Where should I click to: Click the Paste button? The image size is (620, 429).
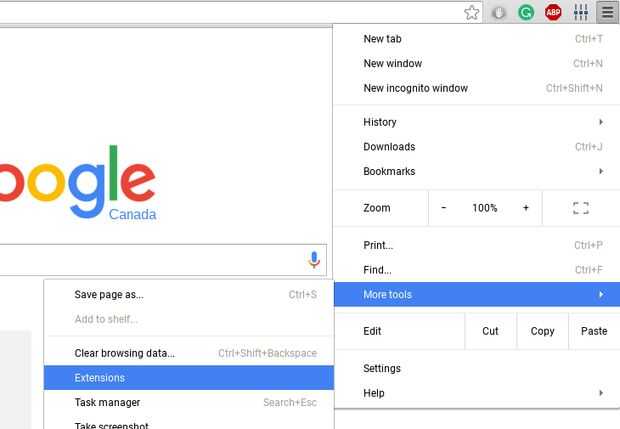[594, 331]
